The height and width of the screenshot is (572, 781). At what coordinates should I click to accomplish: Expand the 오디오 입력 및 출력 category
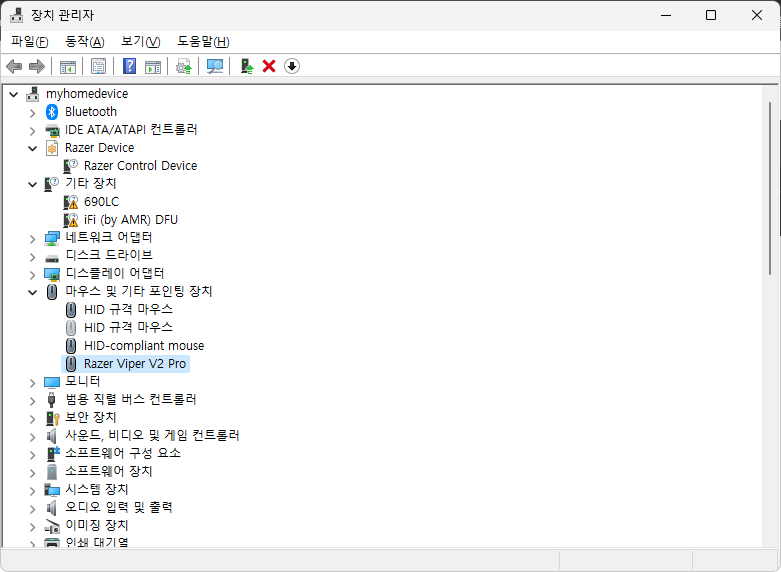33,509
